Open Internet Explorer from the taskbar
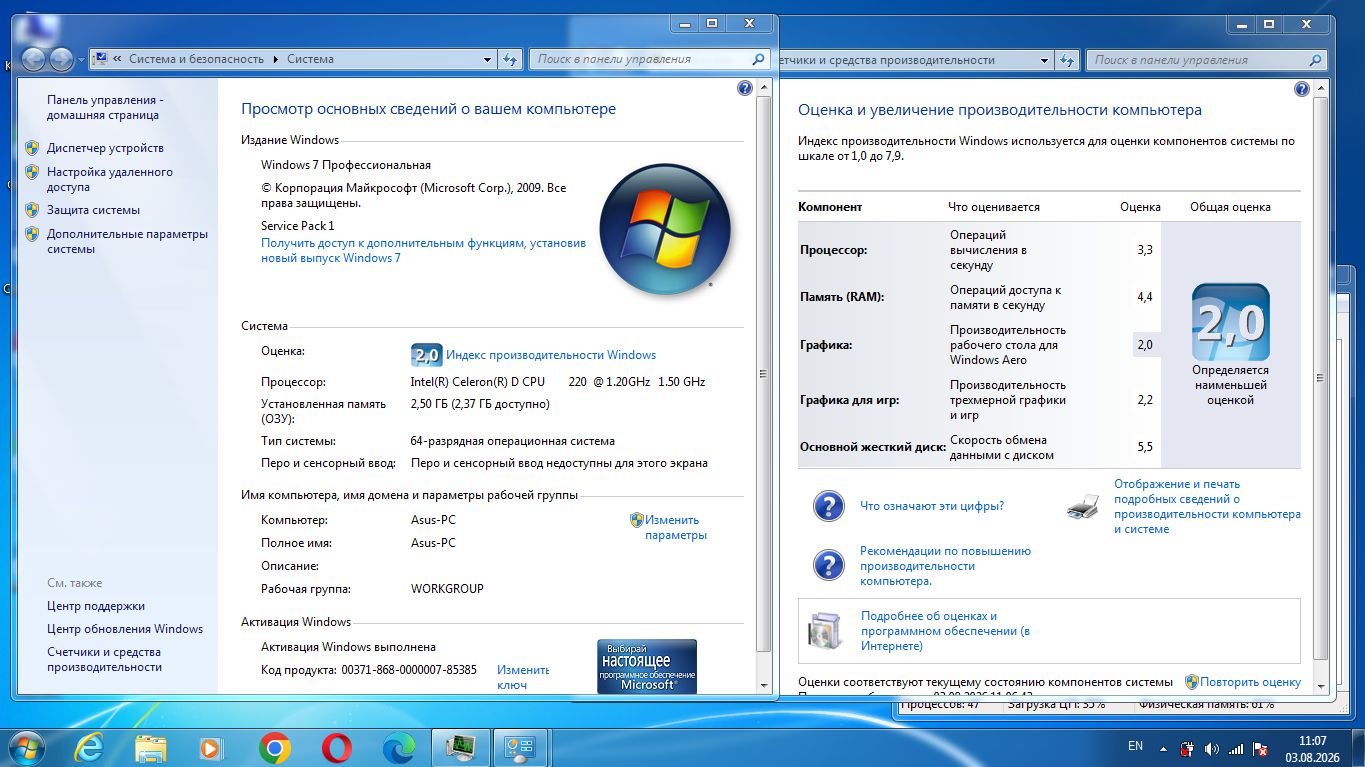Screen dimensions: 1365x767 click(x=89, y=747)
